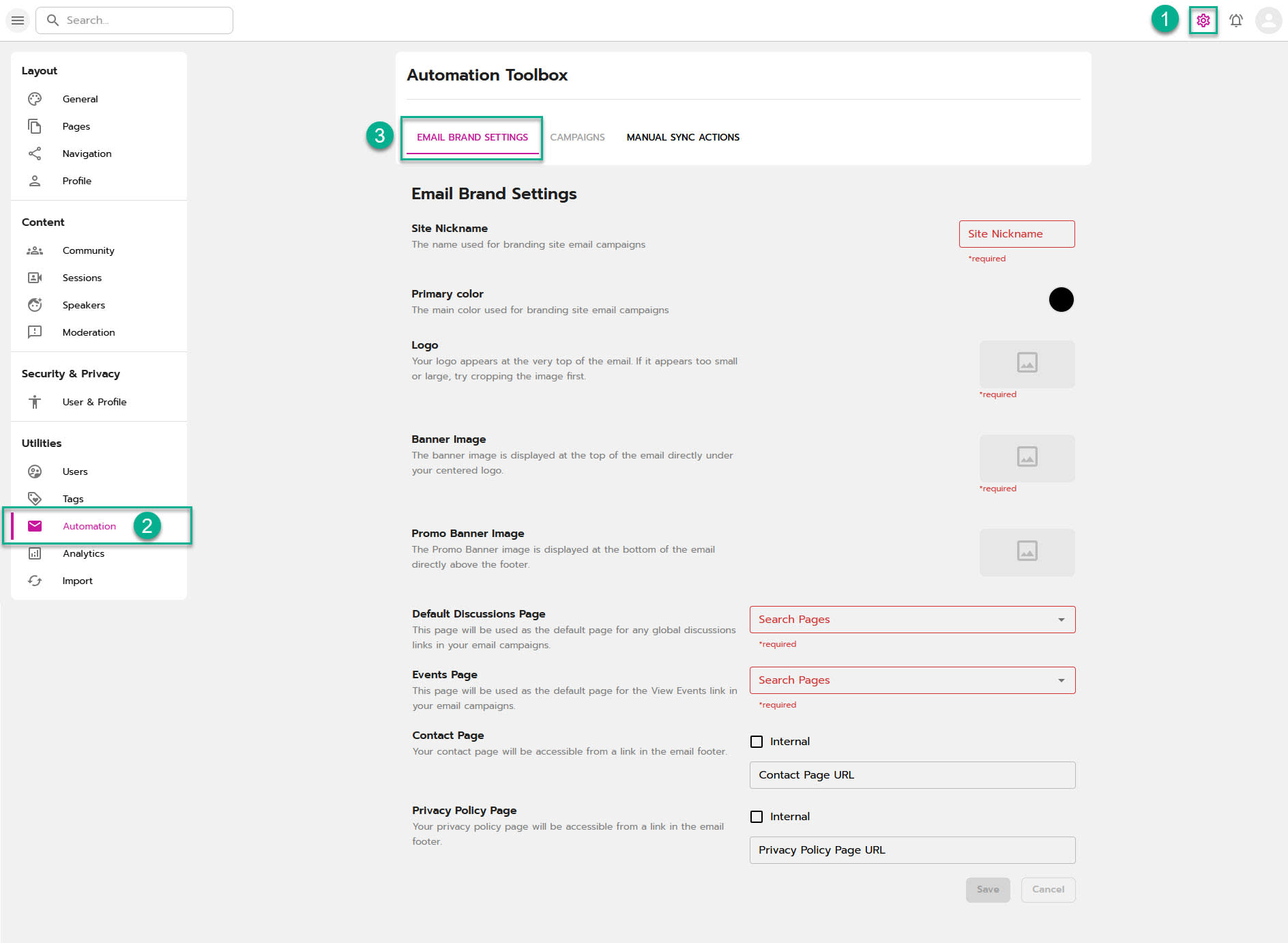Open the settings gear icon
Viewport: 1288px width, 943px height.
1203,20
